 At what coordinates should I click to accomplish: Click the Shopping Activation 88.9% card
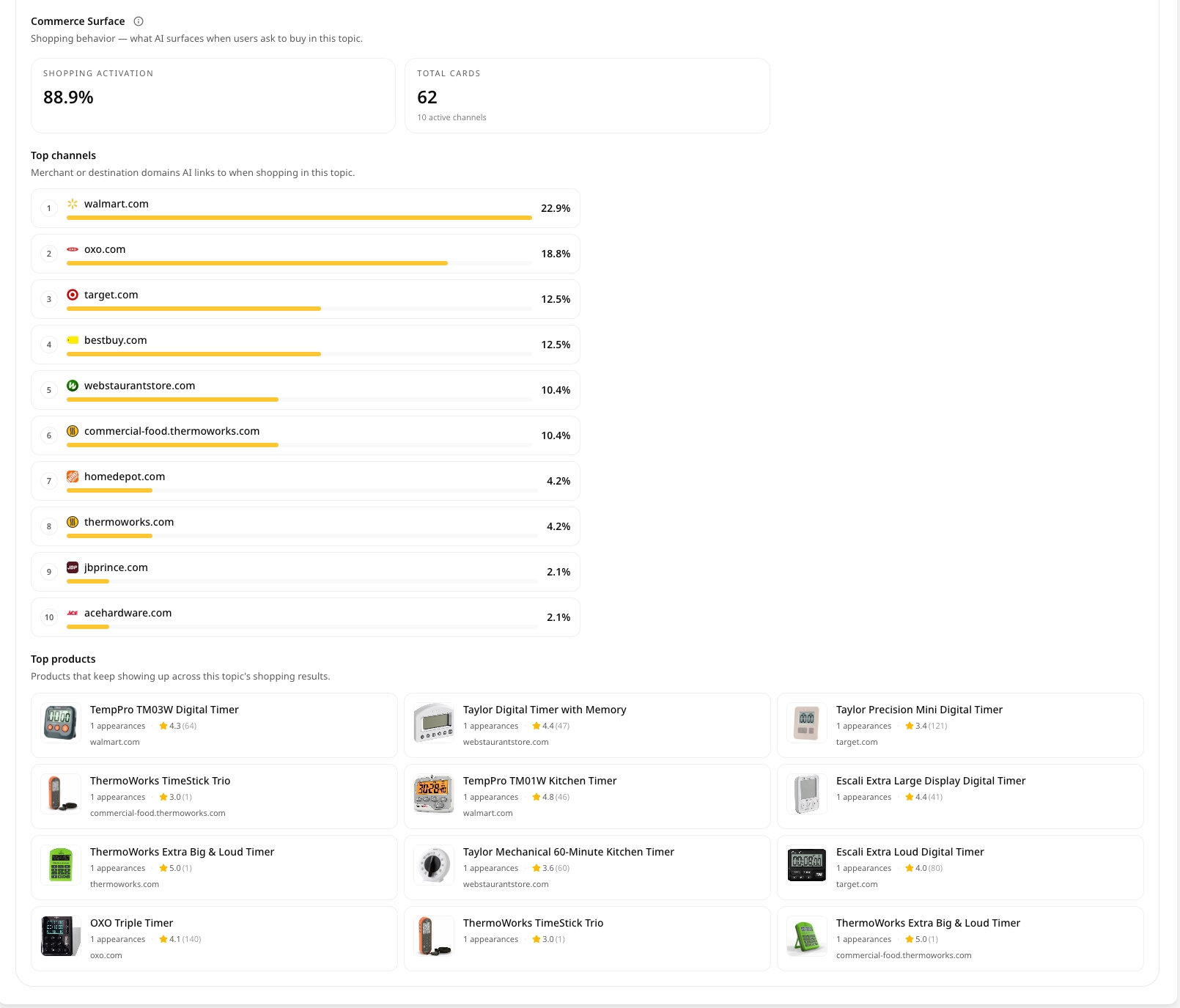click(x=213, y=96)
